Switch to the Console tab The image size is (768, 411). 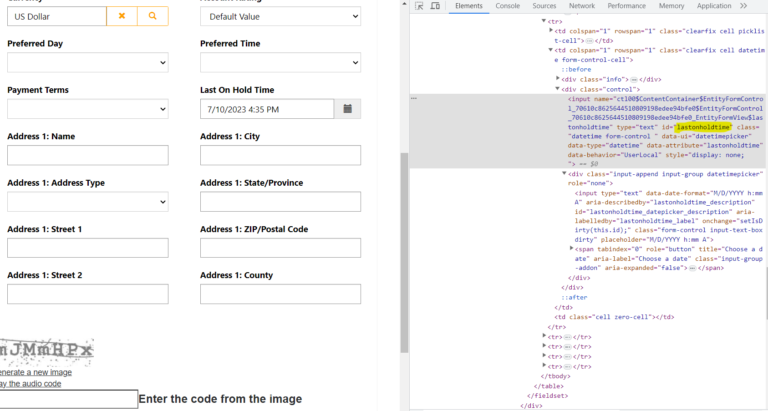pyautogui.click(x=507, y=6)
